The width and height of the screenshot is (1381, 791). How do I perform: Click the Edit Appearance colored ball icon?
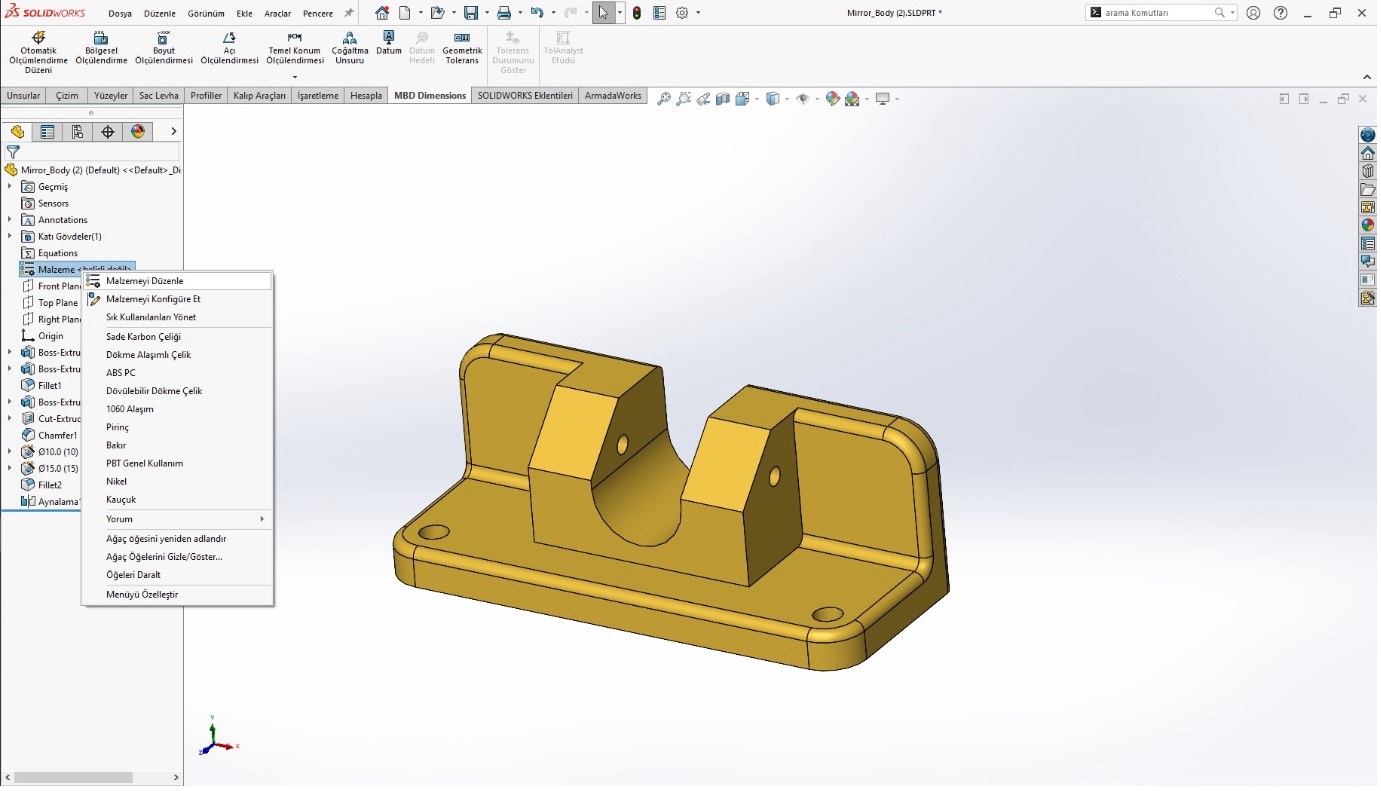831,97
